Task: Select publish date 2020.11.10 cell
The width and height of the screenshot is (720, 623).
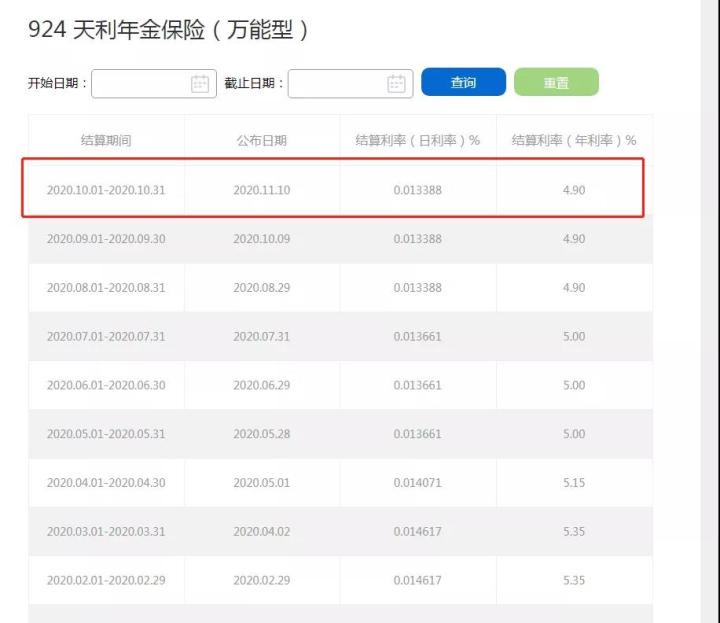Action: pyautogui.click(x=262, y=190)
